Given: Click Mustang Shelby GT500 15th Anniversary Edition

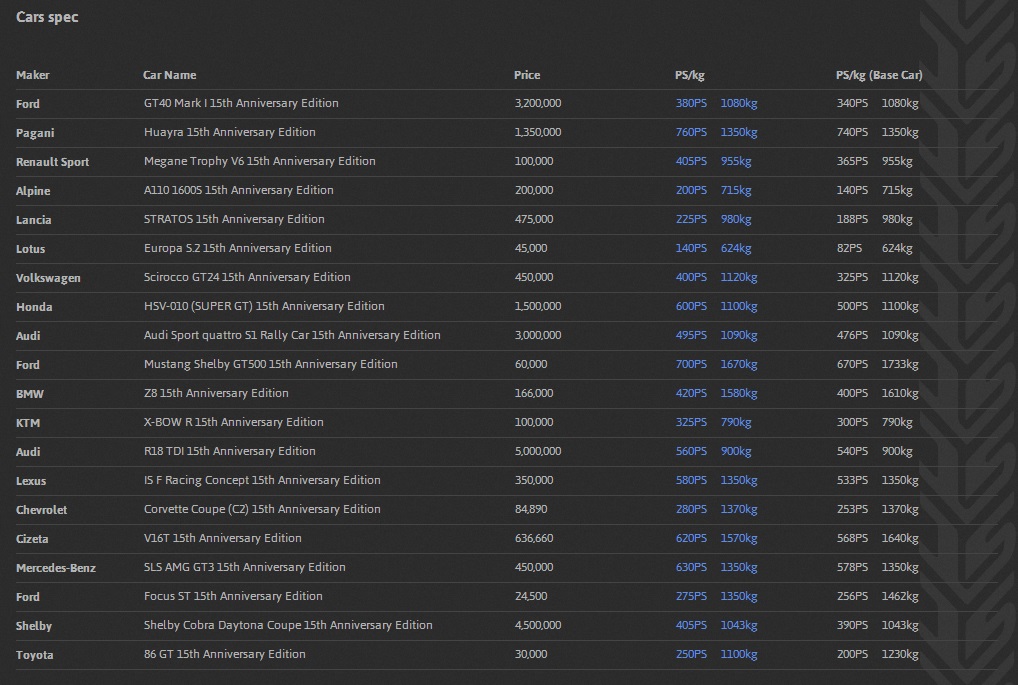Looking at the screenshot, I should pos(271,364).
